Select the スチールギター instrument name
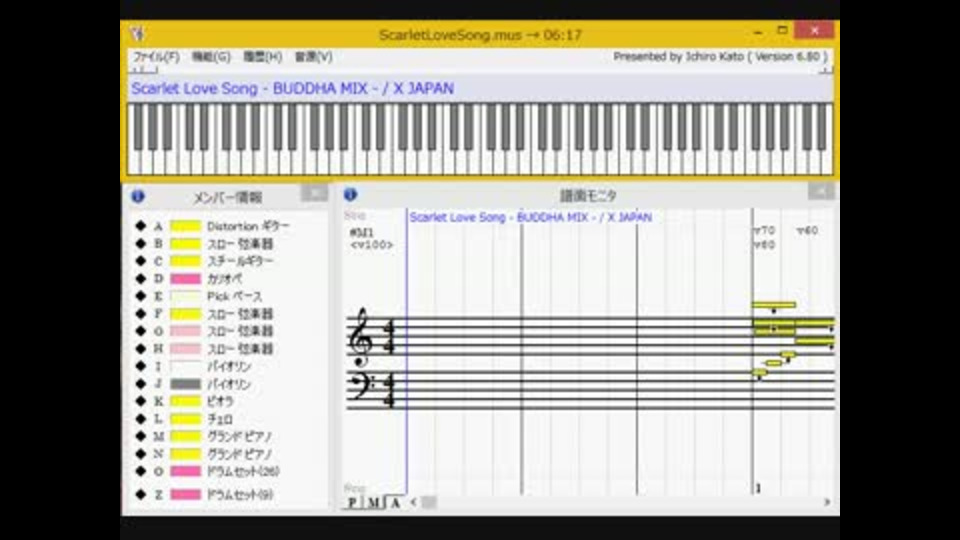Screen dimensions: 960x540 pyautogui.click(x=240, y=261)
